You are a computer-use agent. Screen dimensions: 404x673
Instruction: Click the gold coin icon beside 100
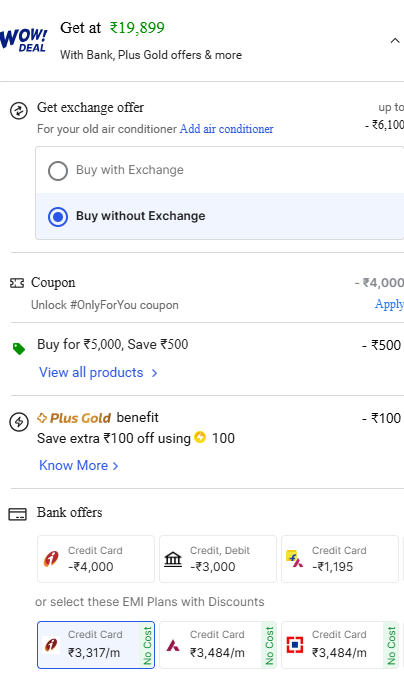point(200,437)
